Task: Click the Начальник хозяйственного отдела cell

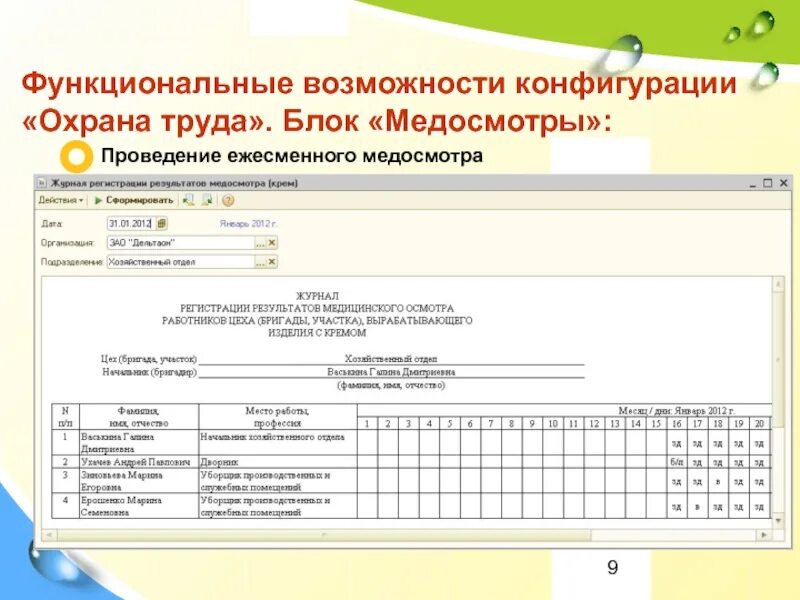Action: 278,442
